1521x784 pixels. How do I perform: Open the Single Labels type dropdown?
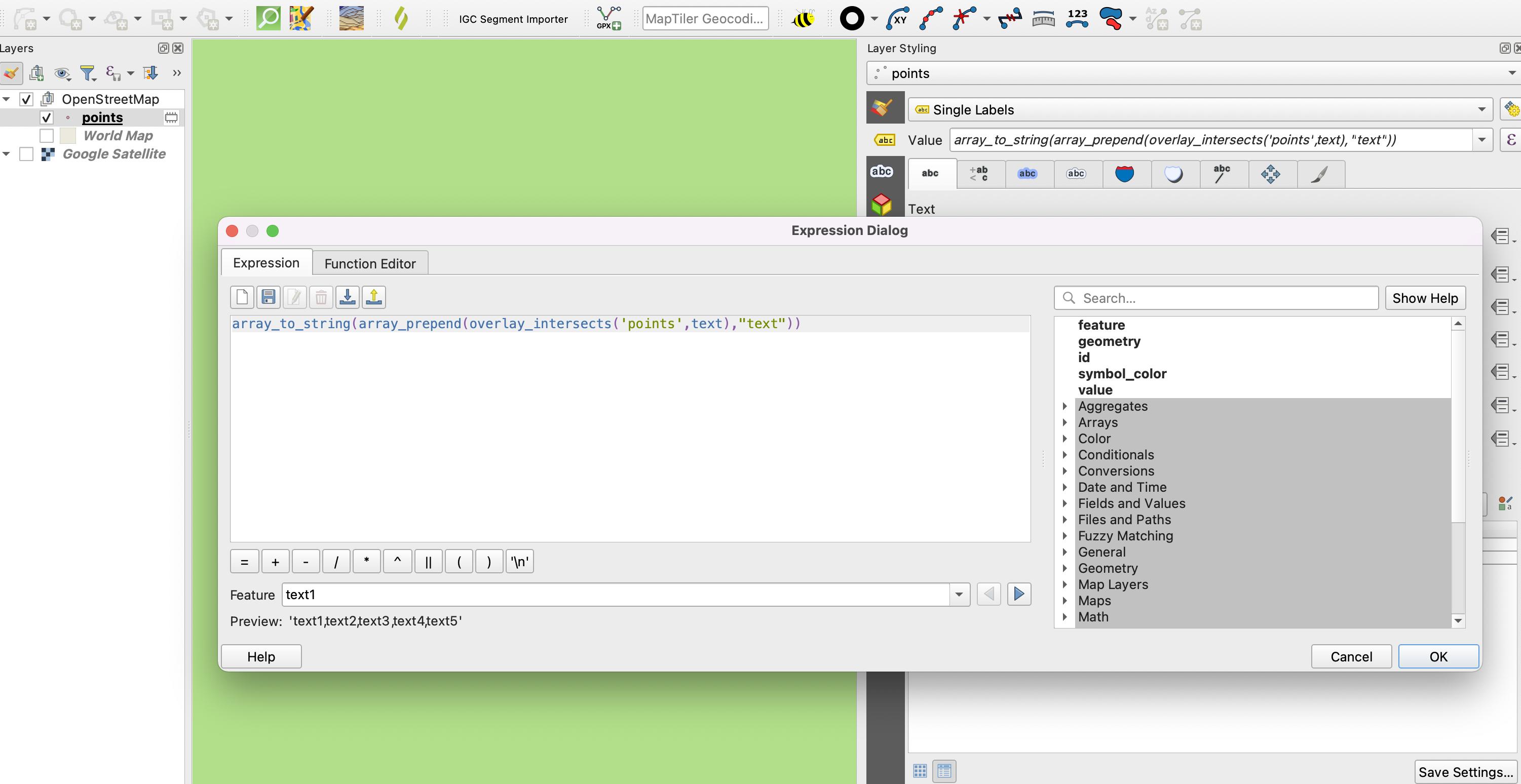tap(1200, 110)
